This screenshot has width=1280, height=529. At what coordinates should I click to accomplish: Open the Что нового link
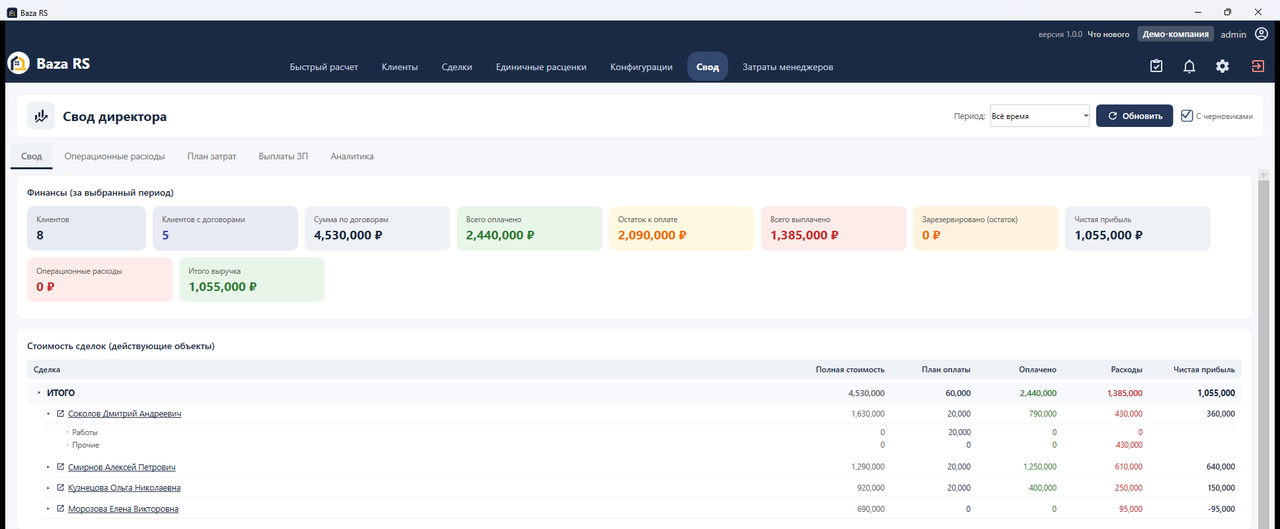[1107, 34]
